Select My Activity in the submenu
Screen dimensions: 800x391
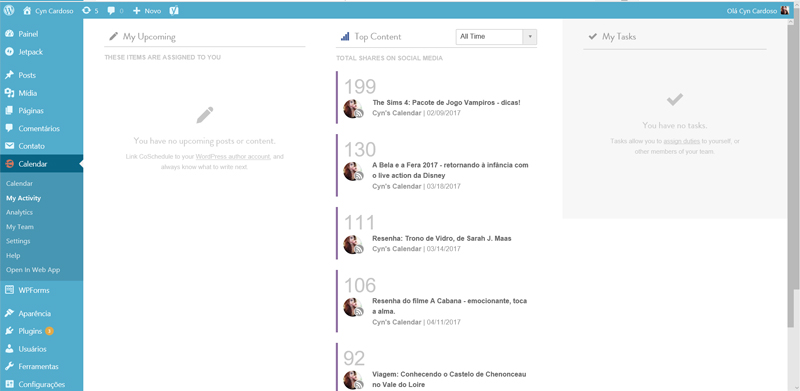[x=23, y=198]
